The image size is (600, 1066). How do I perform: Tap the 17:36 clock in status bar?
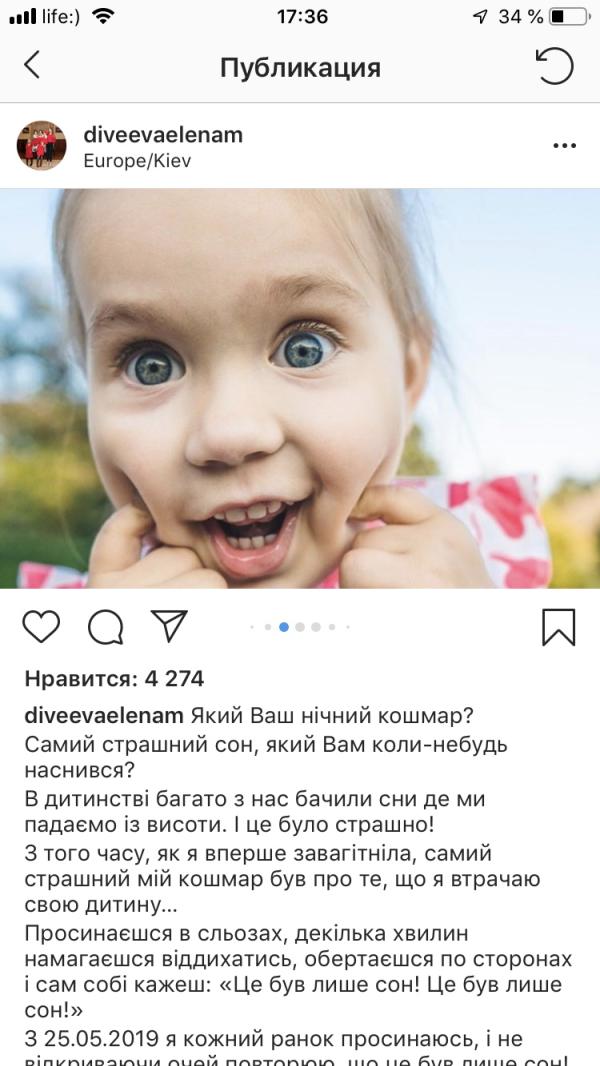(302, 16)
